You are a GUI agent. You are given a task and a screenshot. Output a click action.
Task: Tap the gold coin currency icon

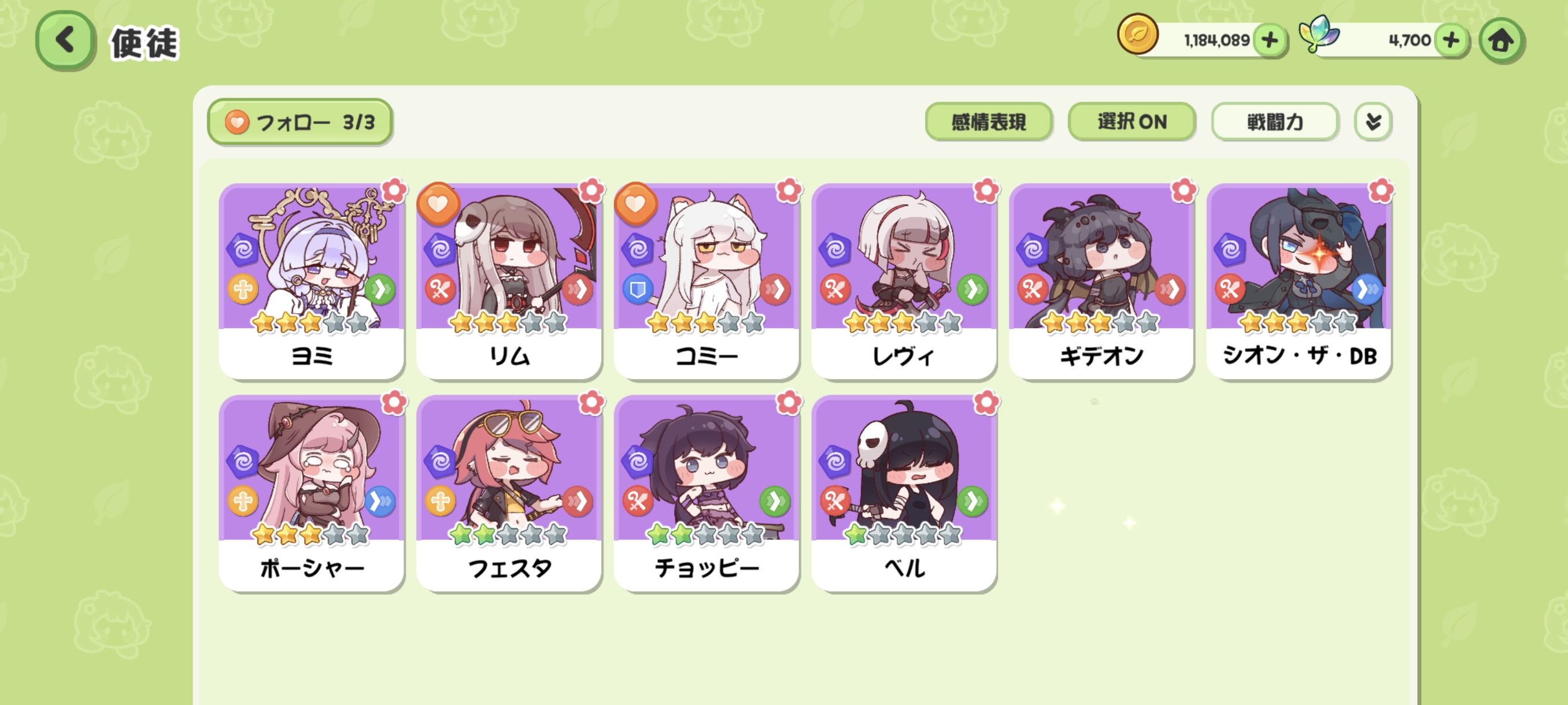point(1137,34)
